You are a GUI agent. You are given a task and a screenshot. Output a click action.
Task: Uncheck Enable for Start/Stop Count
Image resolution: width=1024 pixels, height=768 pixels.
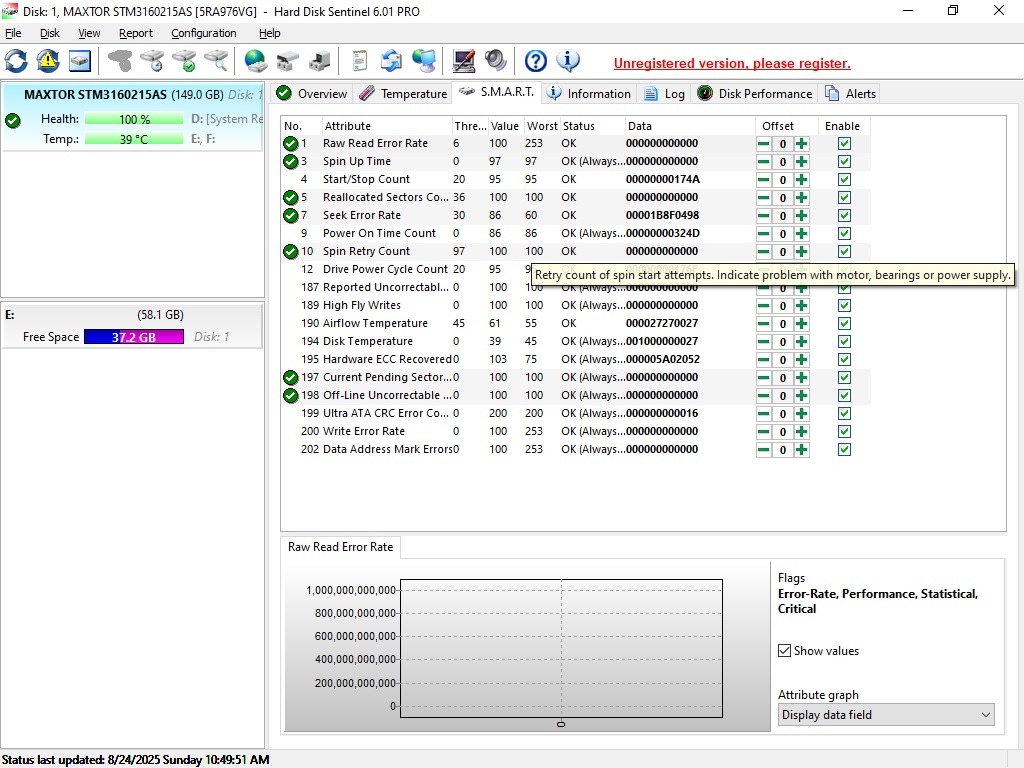click(x=844, y=180)
